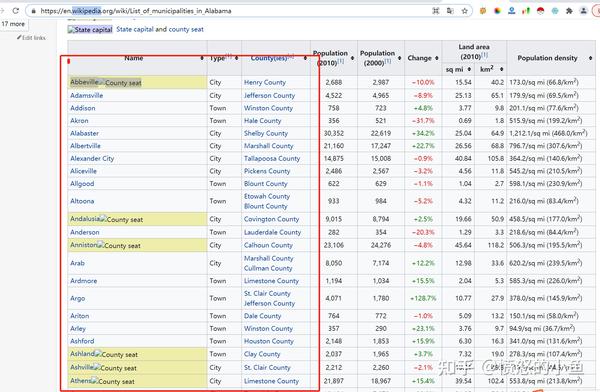Click the site lock icon beside URL
This screenshot has height=392, width=600.
point(34,11)
